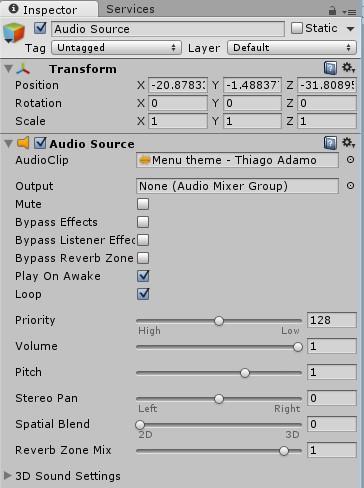This screenshot has width=364, height=488.
Task: Open Transform component help book icon
Action: (x=330, y=68)
